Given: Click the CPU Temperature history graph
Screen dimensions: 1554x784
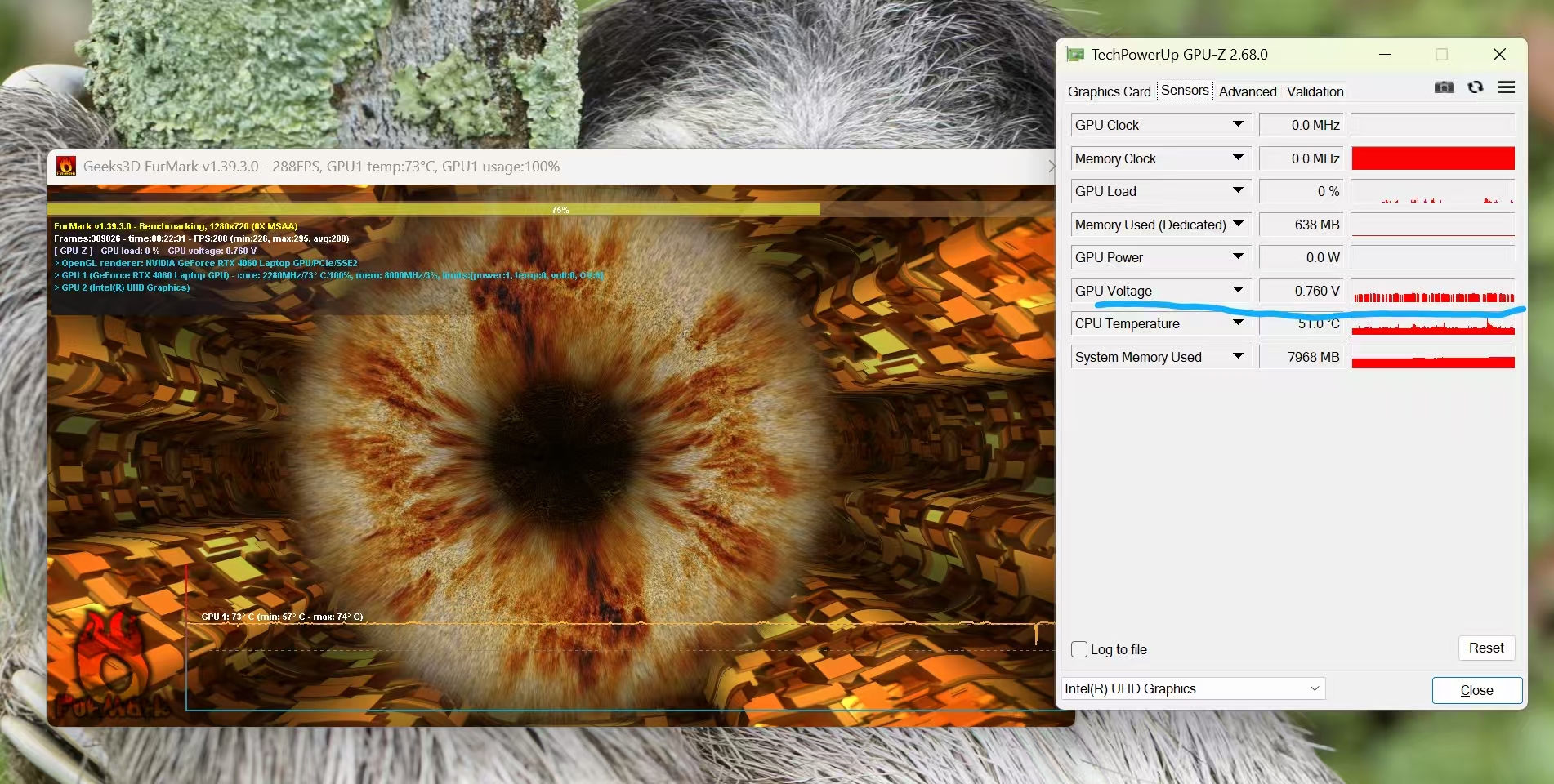Looking at the screenshot, I should (x=1433, y=323).
